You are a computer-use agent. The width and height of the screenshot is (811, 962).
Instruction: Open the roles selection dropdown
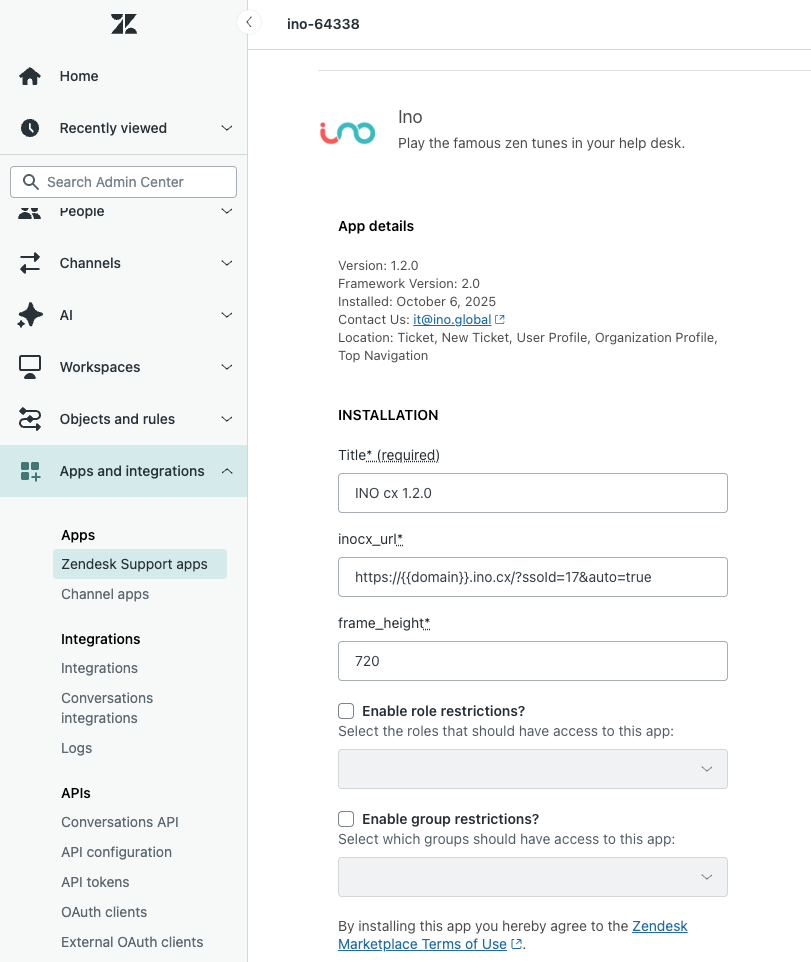pyautogui.click(x=532, y=769)
